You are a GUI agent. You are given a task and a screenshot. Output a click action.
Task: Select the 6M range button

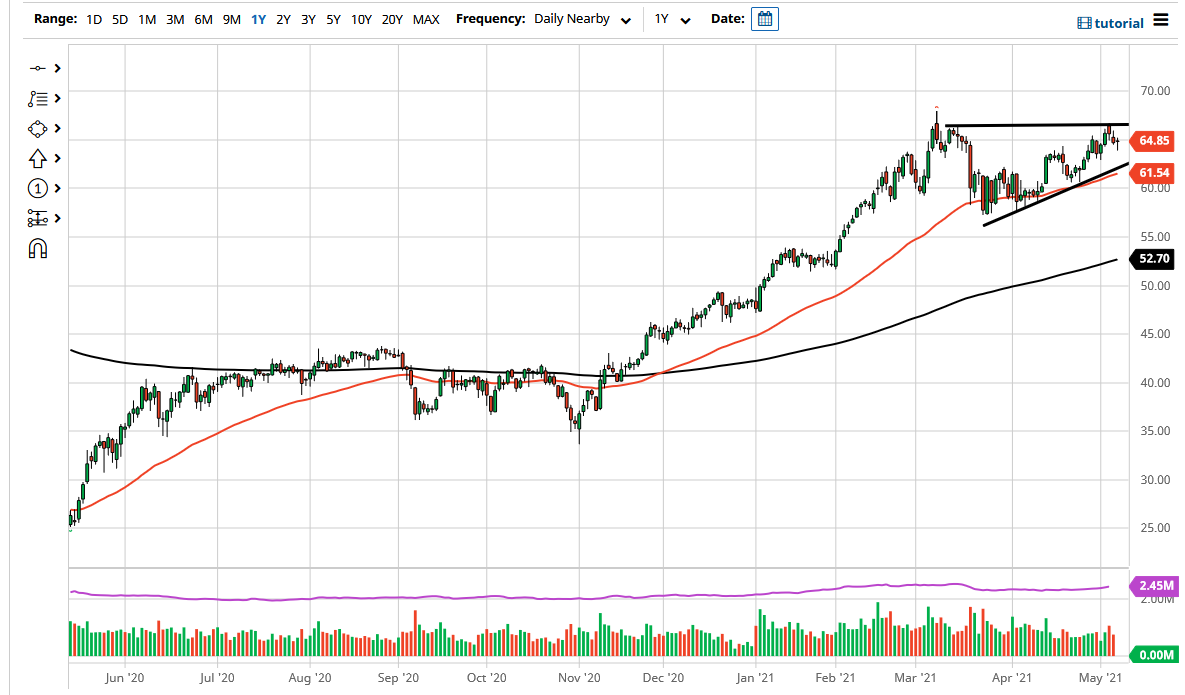(203, 18)
